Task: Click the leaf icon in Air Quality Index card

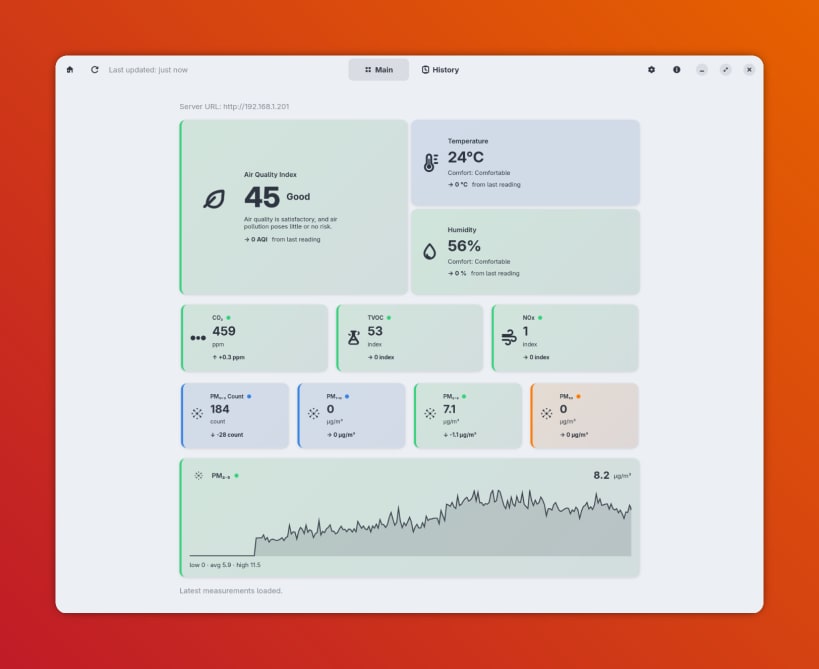Action: coord(214,199)
